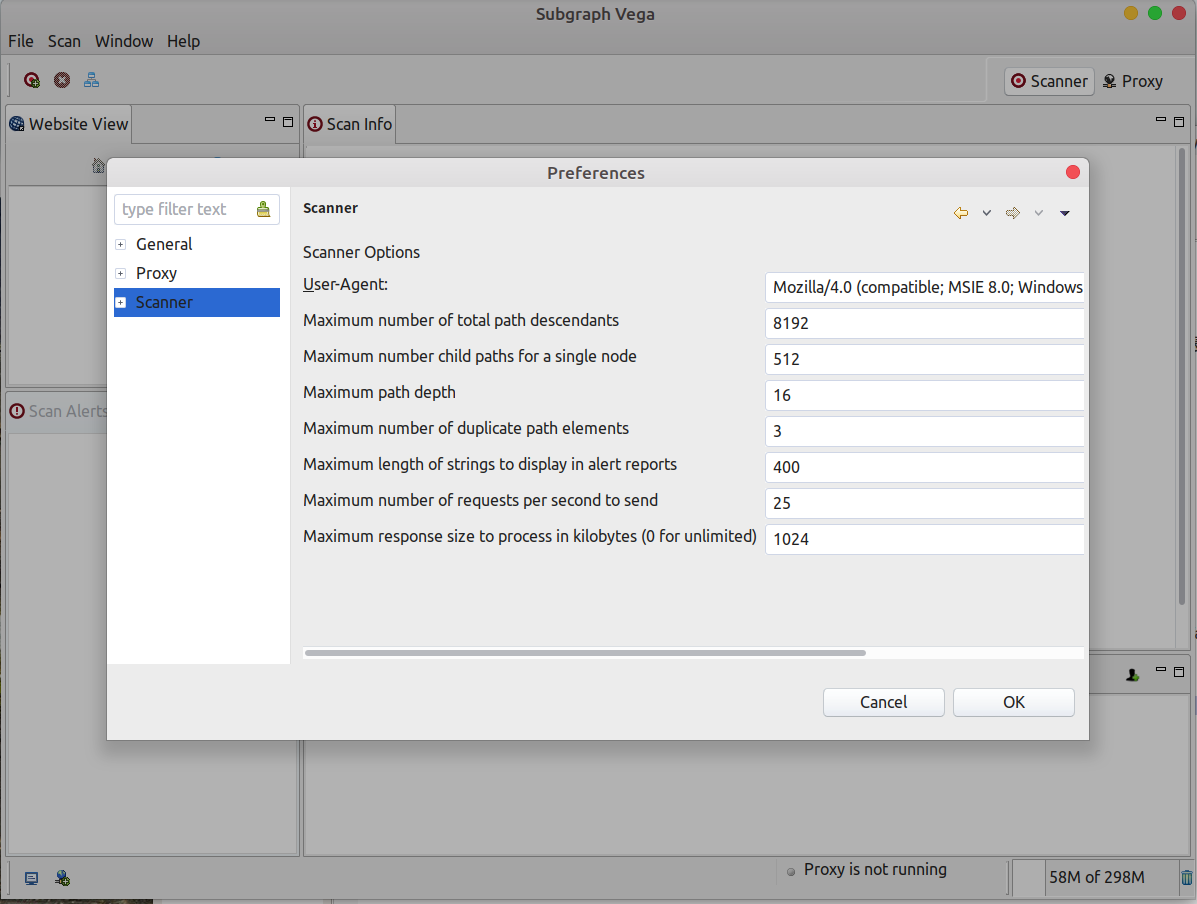Click the console icon in status bar
The image size is (1197, 904).
coord(31,878)
